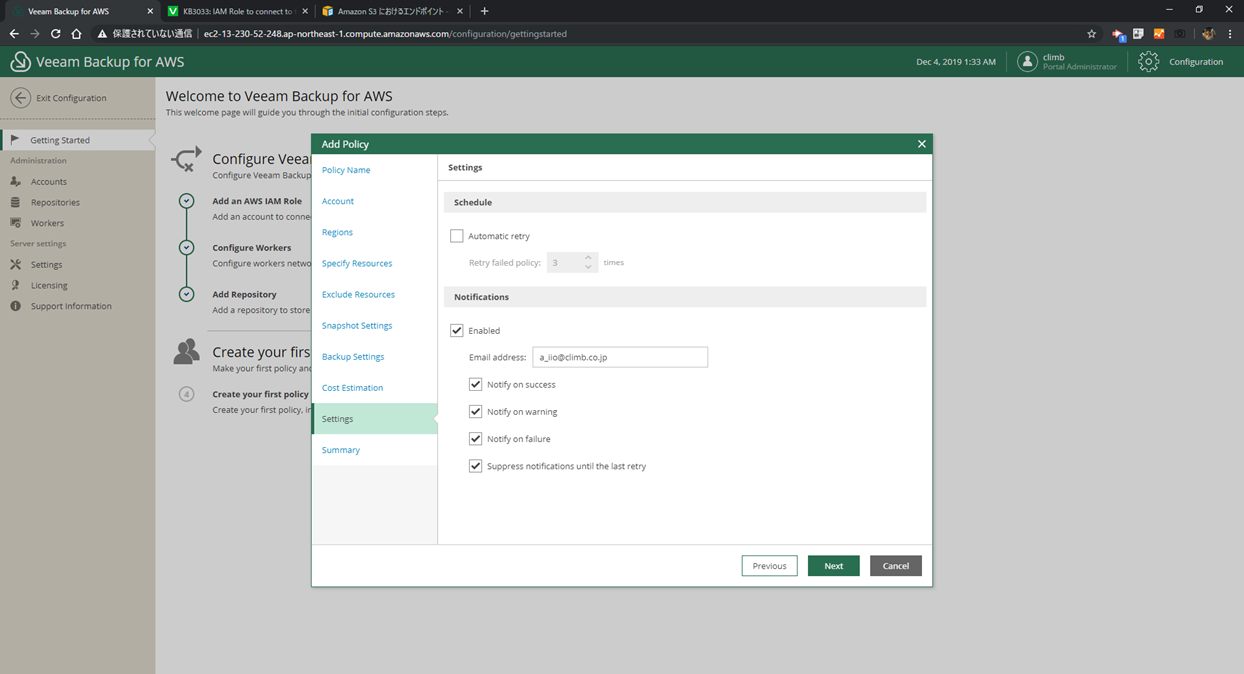Reload the current page
The image size is (1244, 674).
click(x=56, y=34)
